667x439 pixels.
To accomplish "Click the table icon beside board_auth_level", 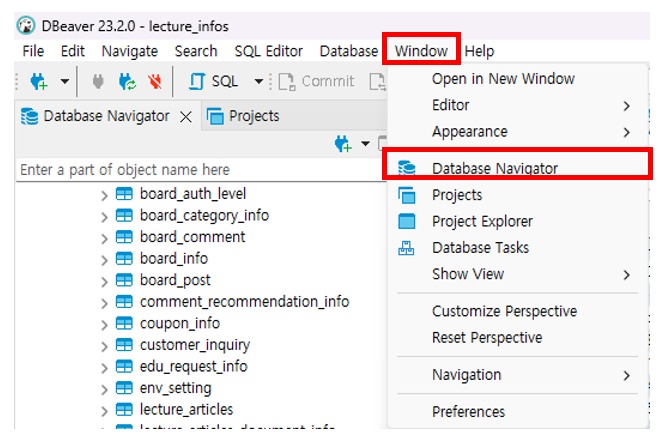I will 124,194.
